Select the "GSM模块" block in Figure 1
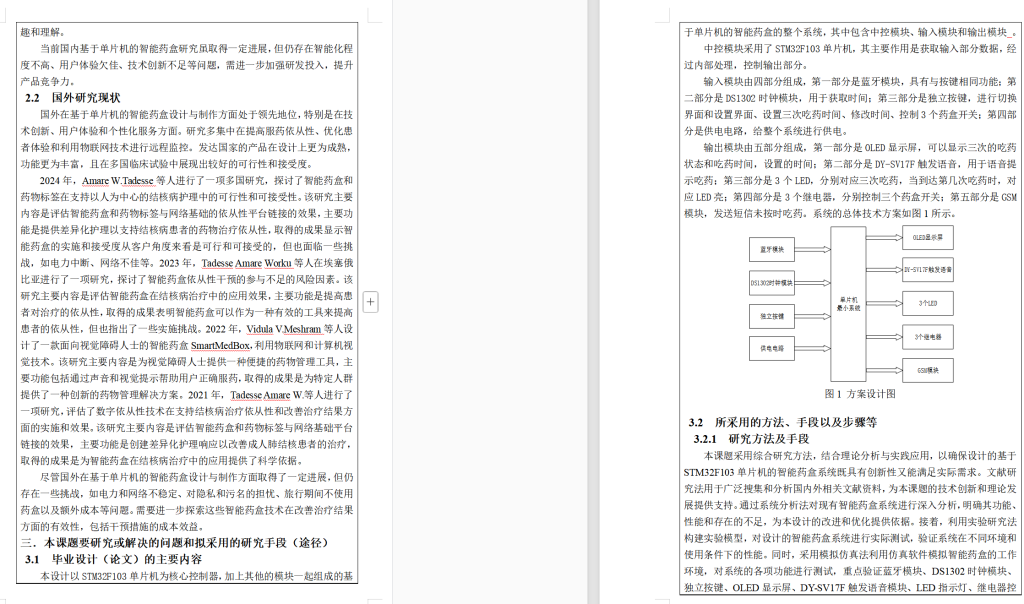Screen dimensions: 1024x604 click(x=927, y=370)
